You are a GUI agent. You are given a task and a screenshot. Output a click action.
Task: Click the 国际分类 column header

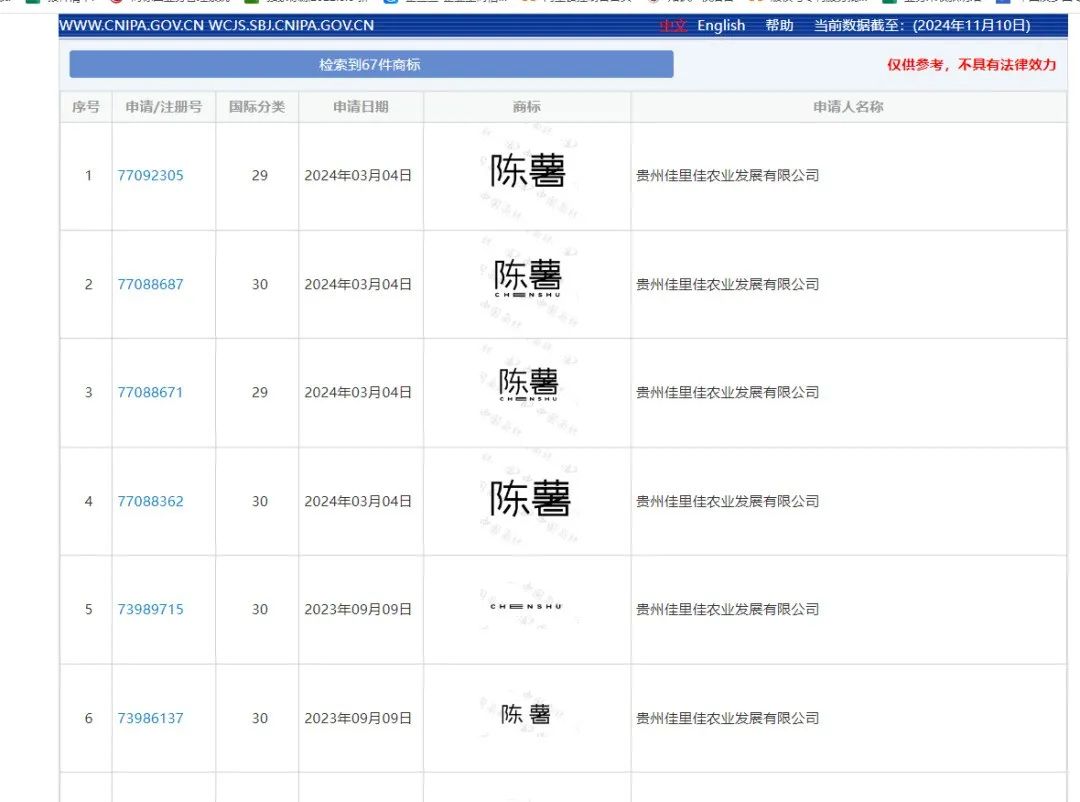(257, 107)
